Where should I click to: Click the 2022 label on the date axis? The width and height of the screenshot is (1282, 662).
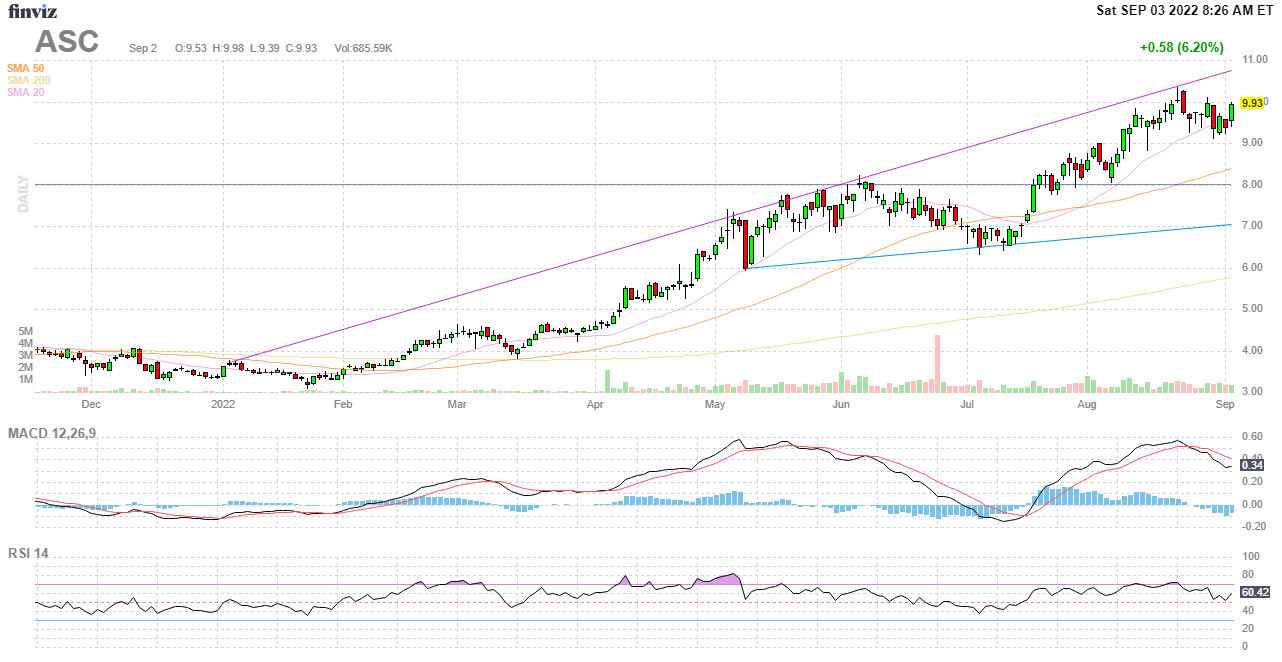tap(222, 405)
